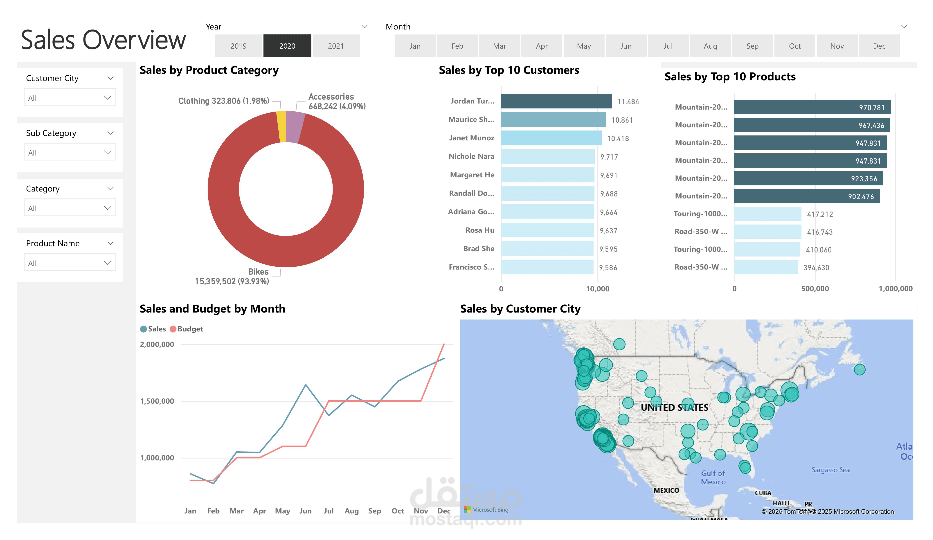Select product bar with value 970,781
933x540 pixels.
tap(812, 107)
